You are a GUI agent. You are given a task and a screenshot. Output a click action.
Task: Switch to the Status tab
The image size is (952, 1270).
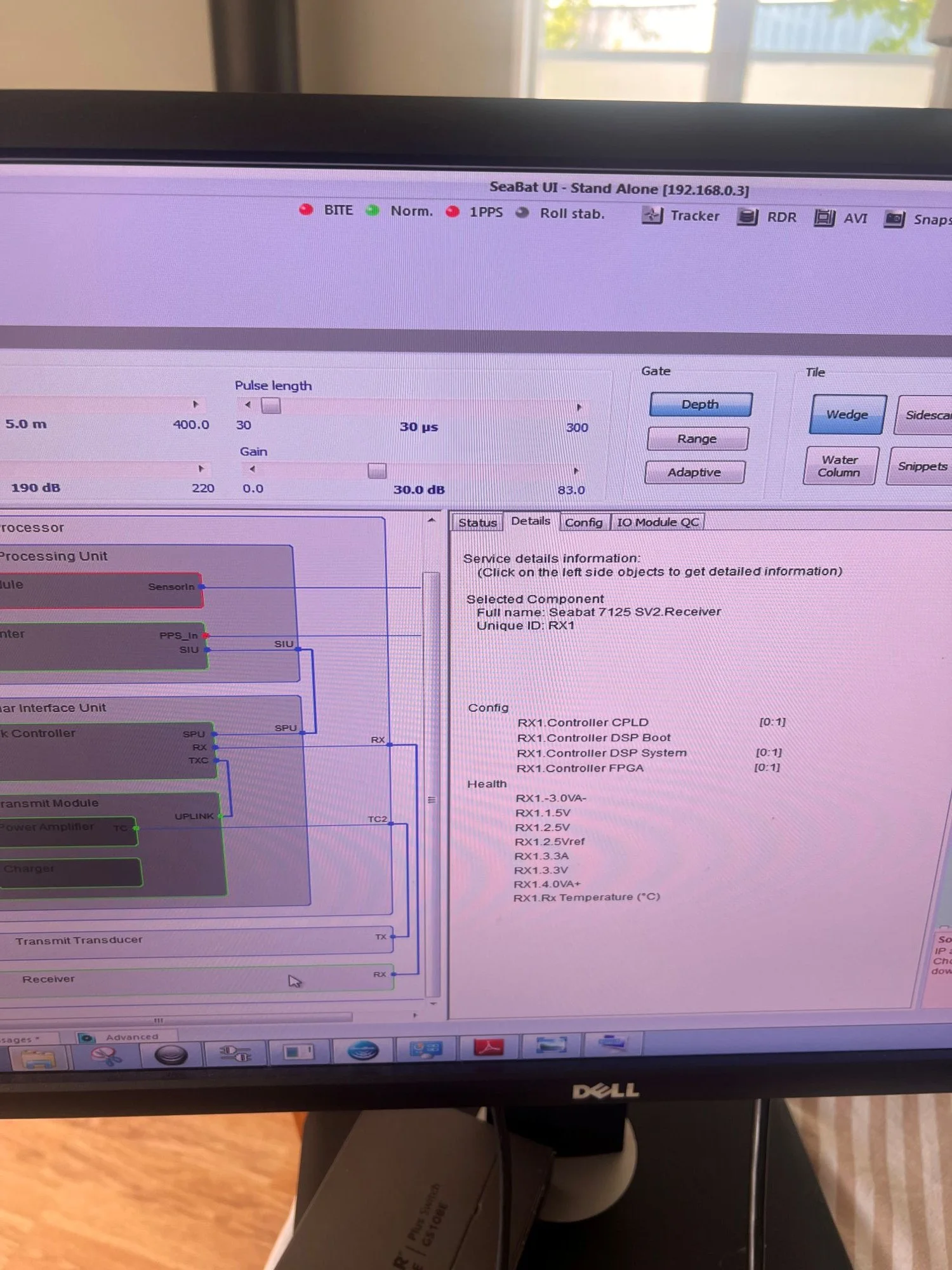tap(477, 523)
